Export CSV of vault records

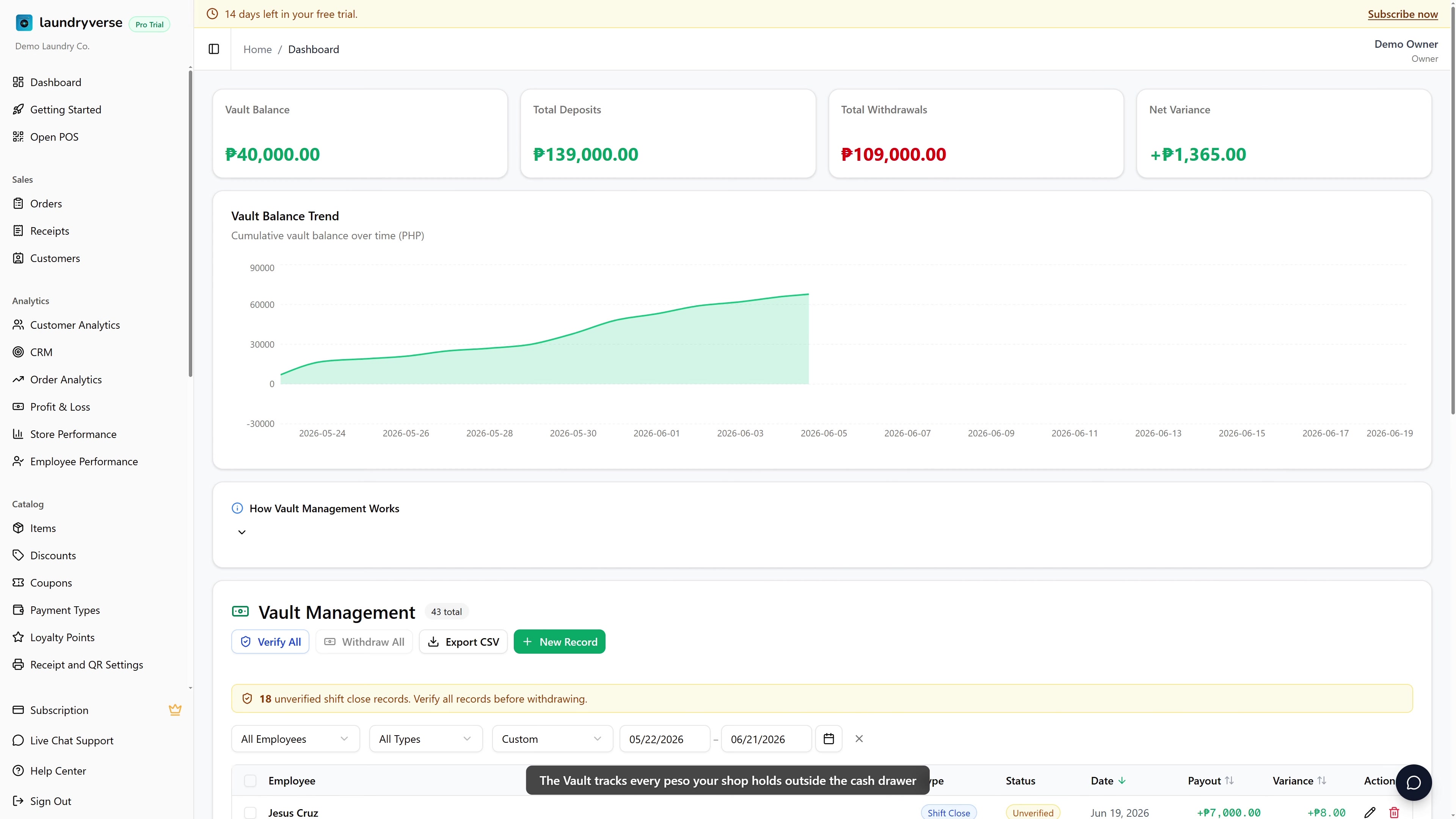pos(463,642)
